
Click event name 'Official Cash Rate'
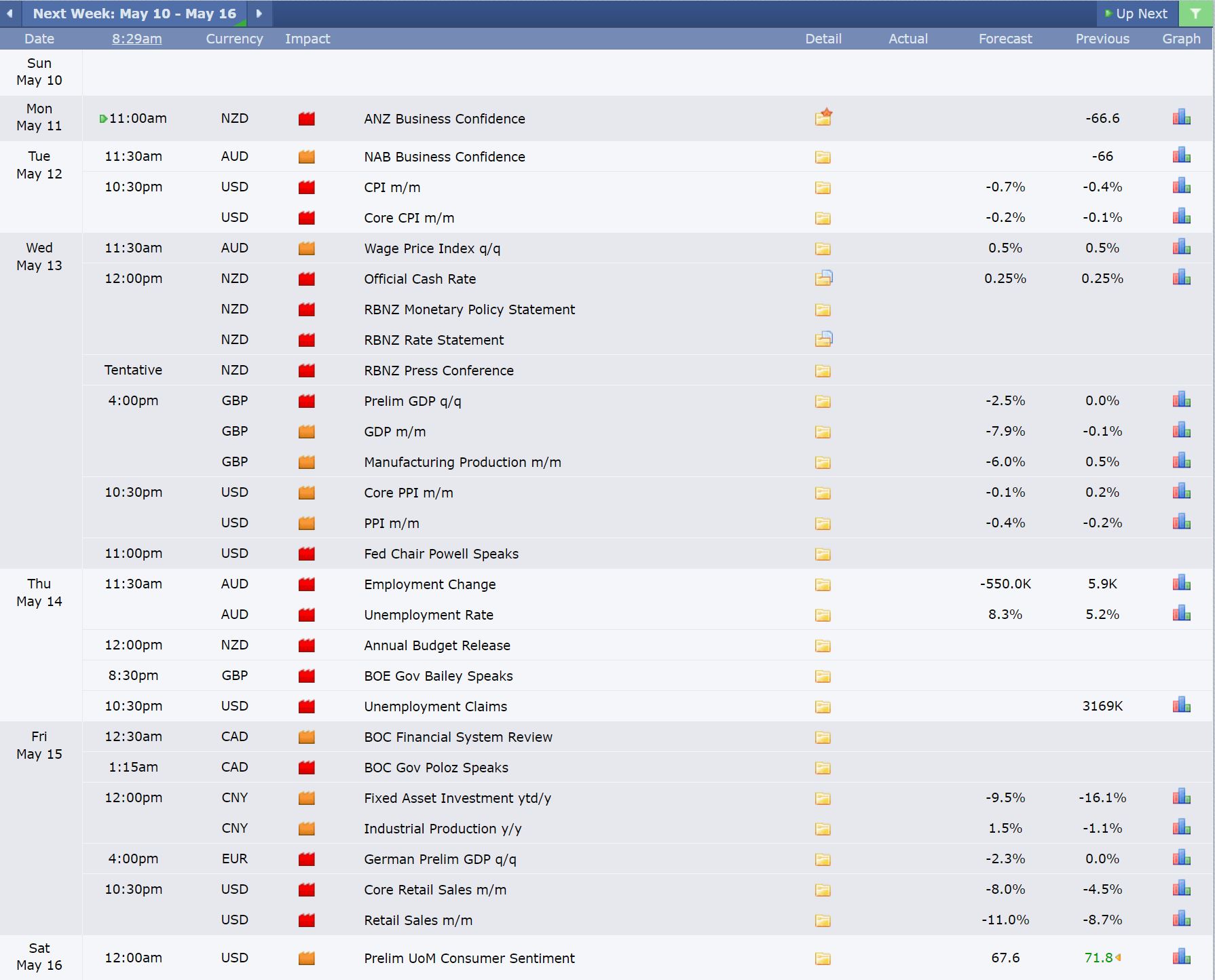point(419,279)
